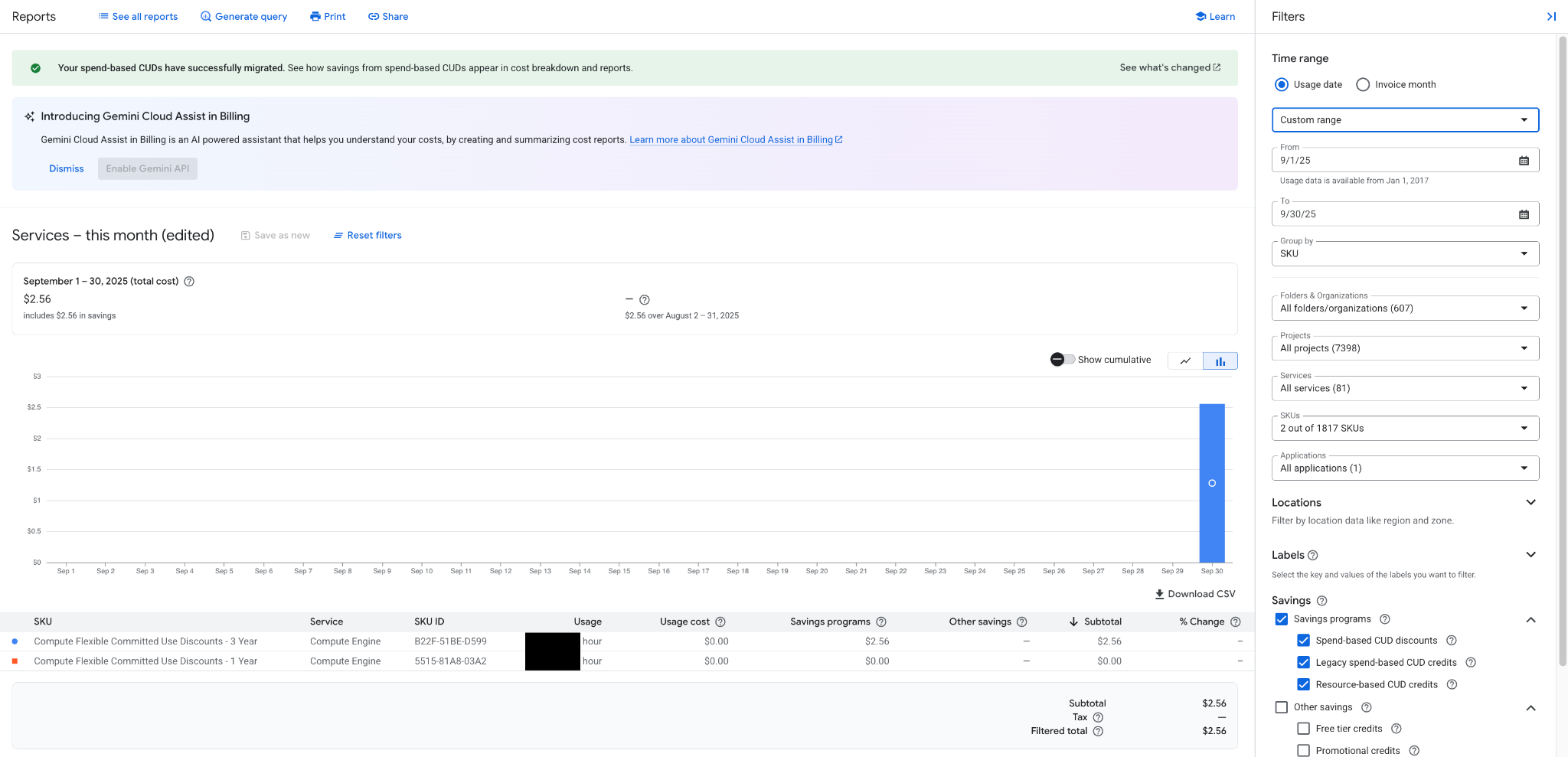Select the bar chart view icon

pos(1220,360)
